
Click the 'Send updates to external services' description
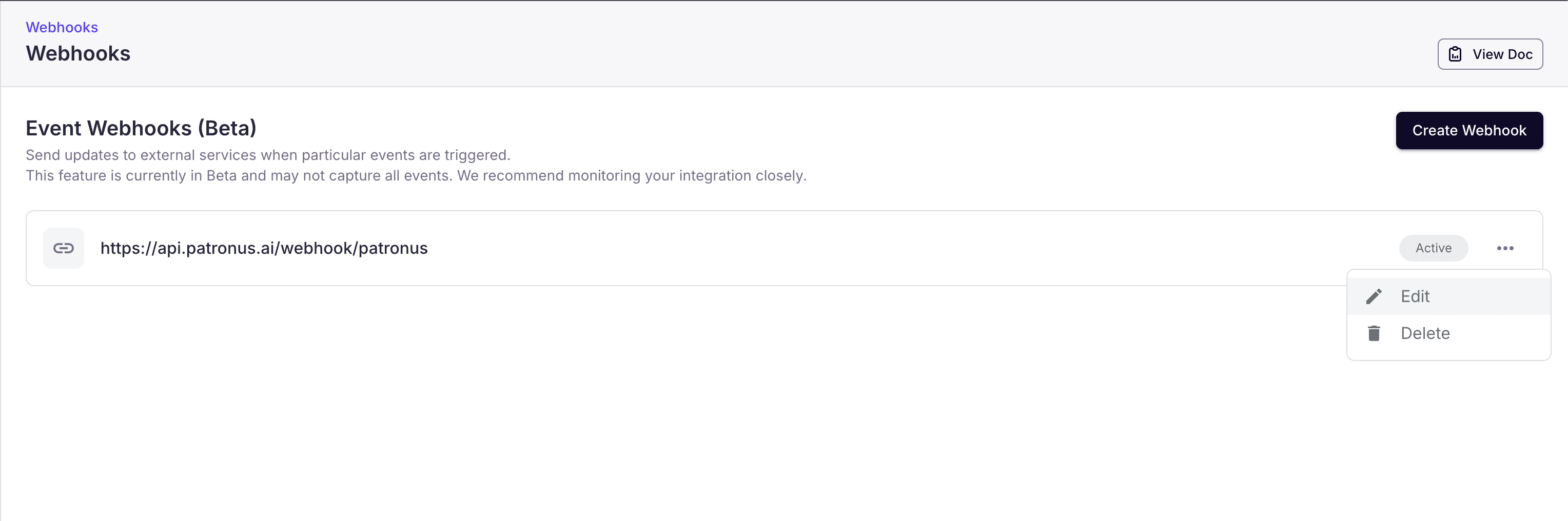pyautogui.click(x=268, y=155)
